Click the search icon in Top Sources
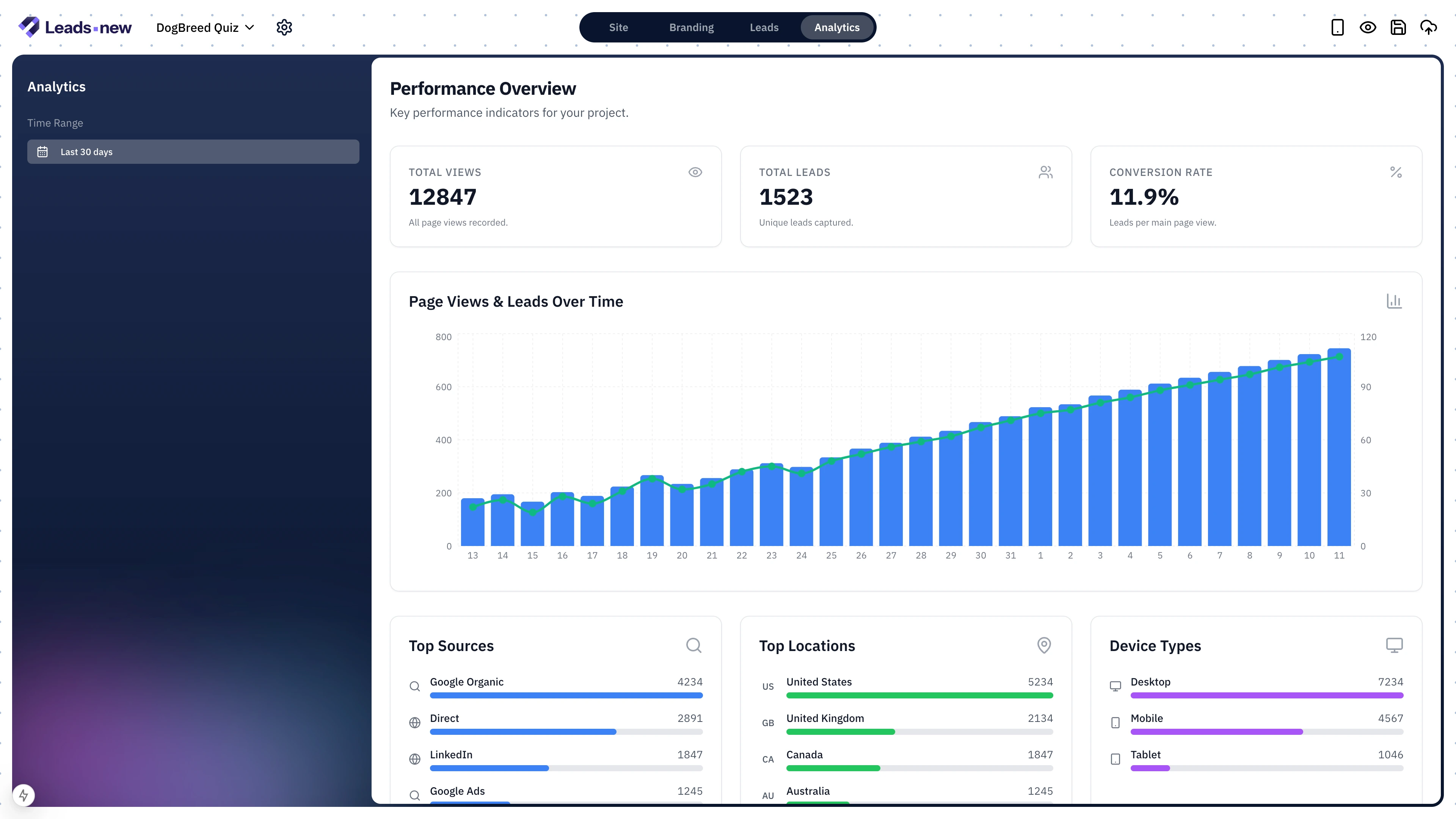The image size is (1456, 819). tap(693, 645)
